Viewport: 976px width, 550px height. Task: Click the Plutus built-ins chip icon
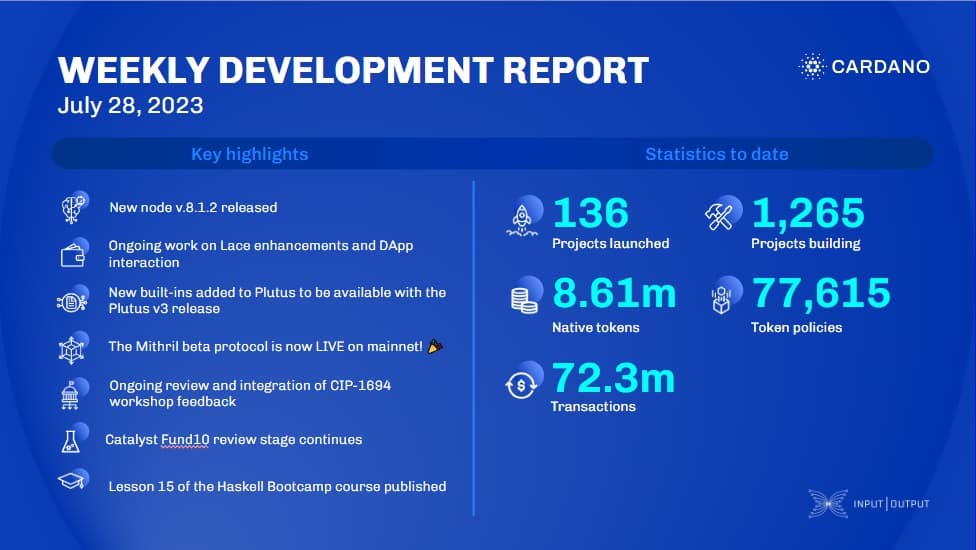70,301
